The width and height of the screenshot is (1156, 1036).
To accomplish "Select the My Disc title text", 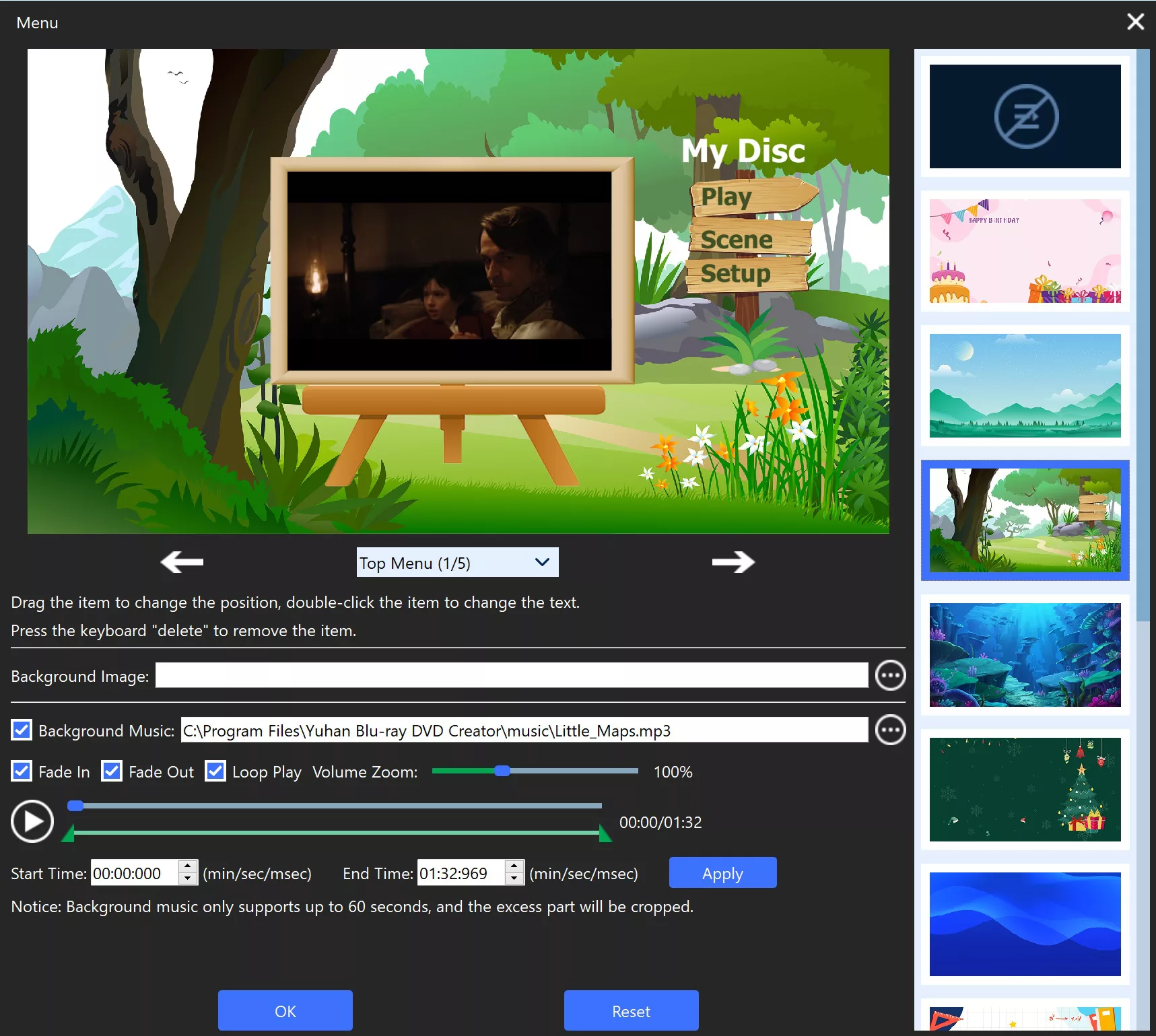I will coord(743,151).
